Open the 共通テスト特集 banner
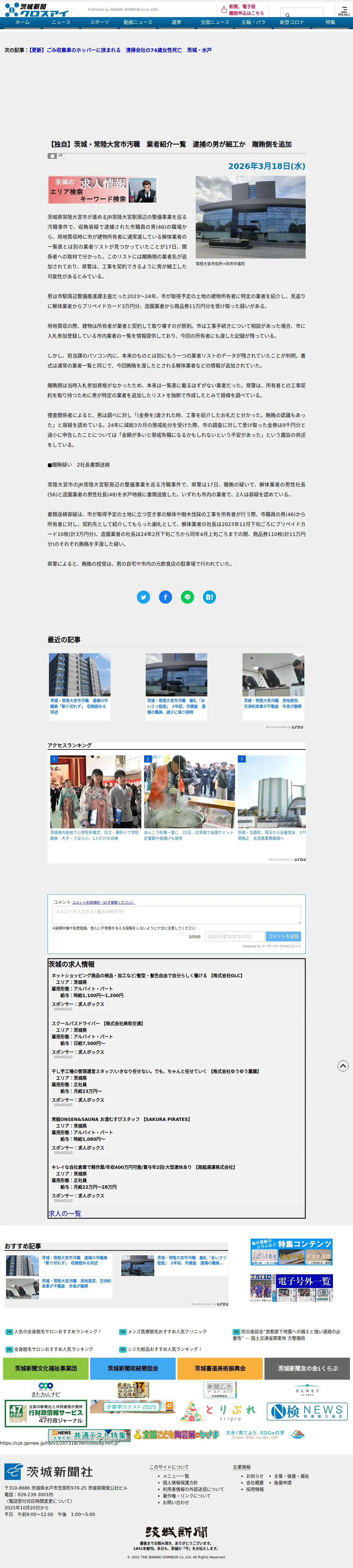The width and height of the screenshot is (353, 1568). (89, 1435)
